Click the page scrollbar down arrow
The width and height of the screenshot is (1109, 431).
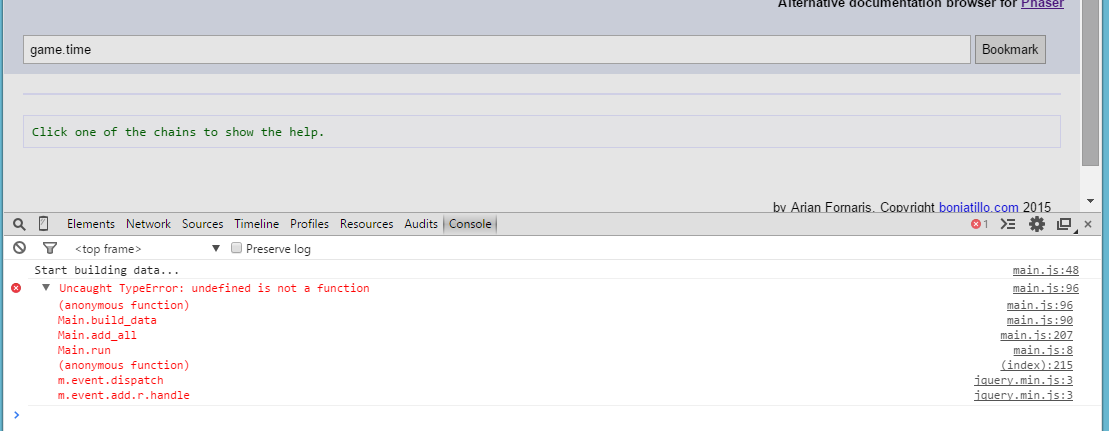(x=1090, y=202)
